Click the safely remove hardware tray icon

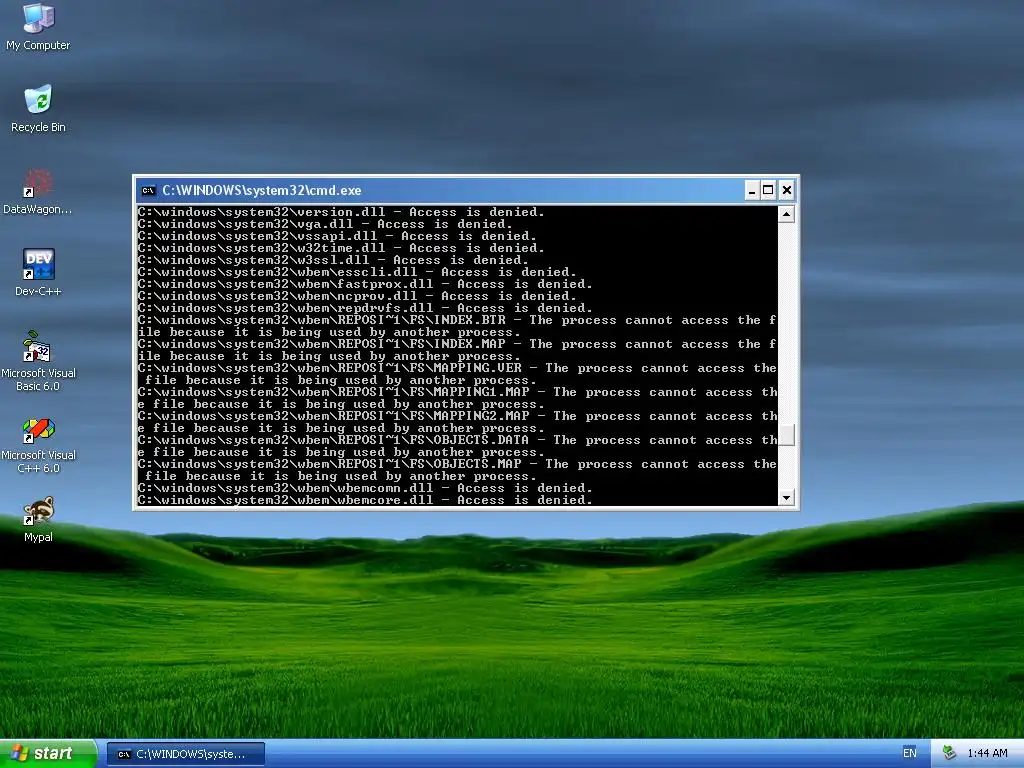click(x=949, y=754)
